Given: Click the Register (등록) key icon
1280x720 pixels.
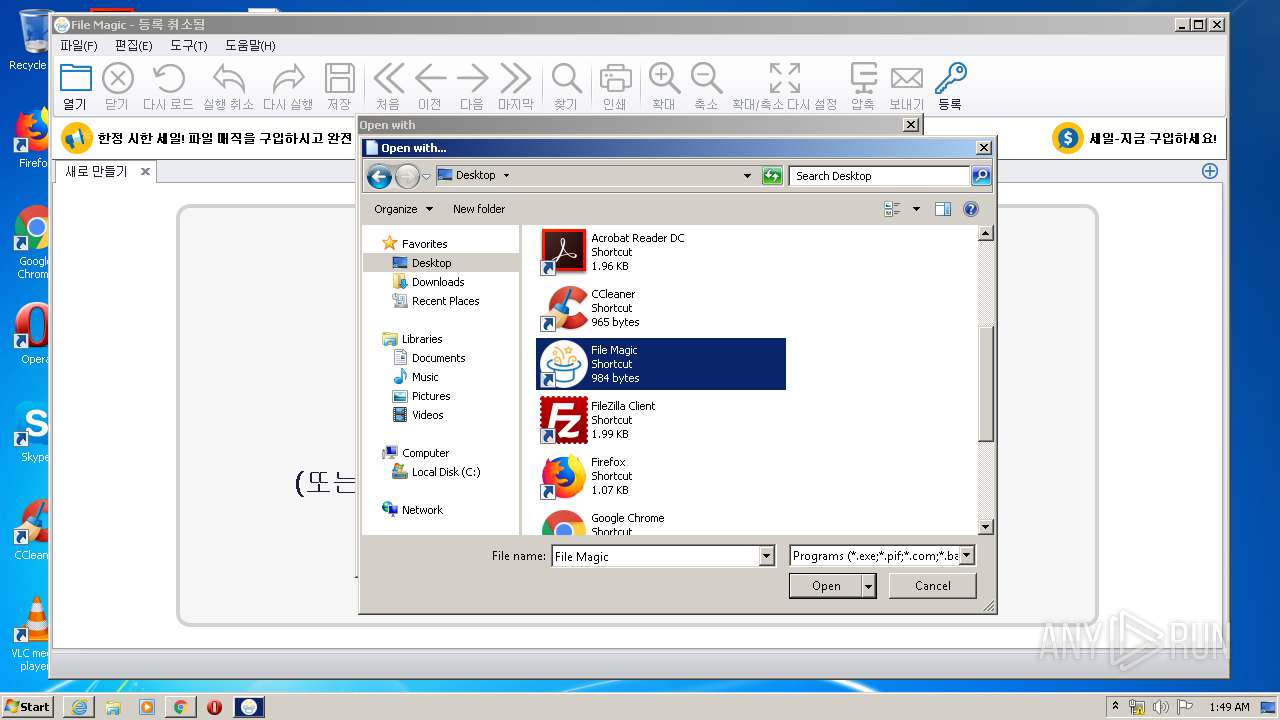Looking at the screenshot, I should [x=950, y=78].
